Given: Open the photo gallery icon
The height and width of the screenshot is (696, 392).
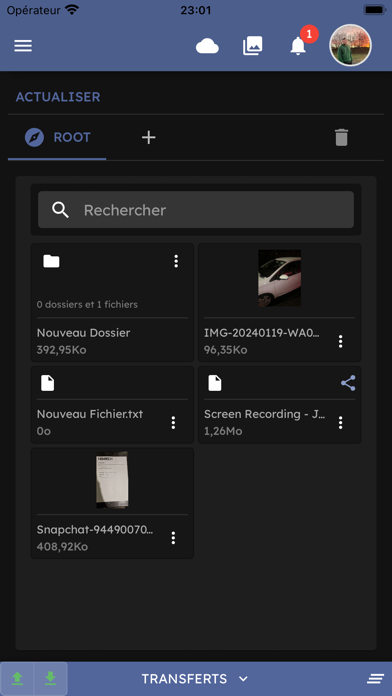Looking at the screenshot, I should (x=253, y=46).
